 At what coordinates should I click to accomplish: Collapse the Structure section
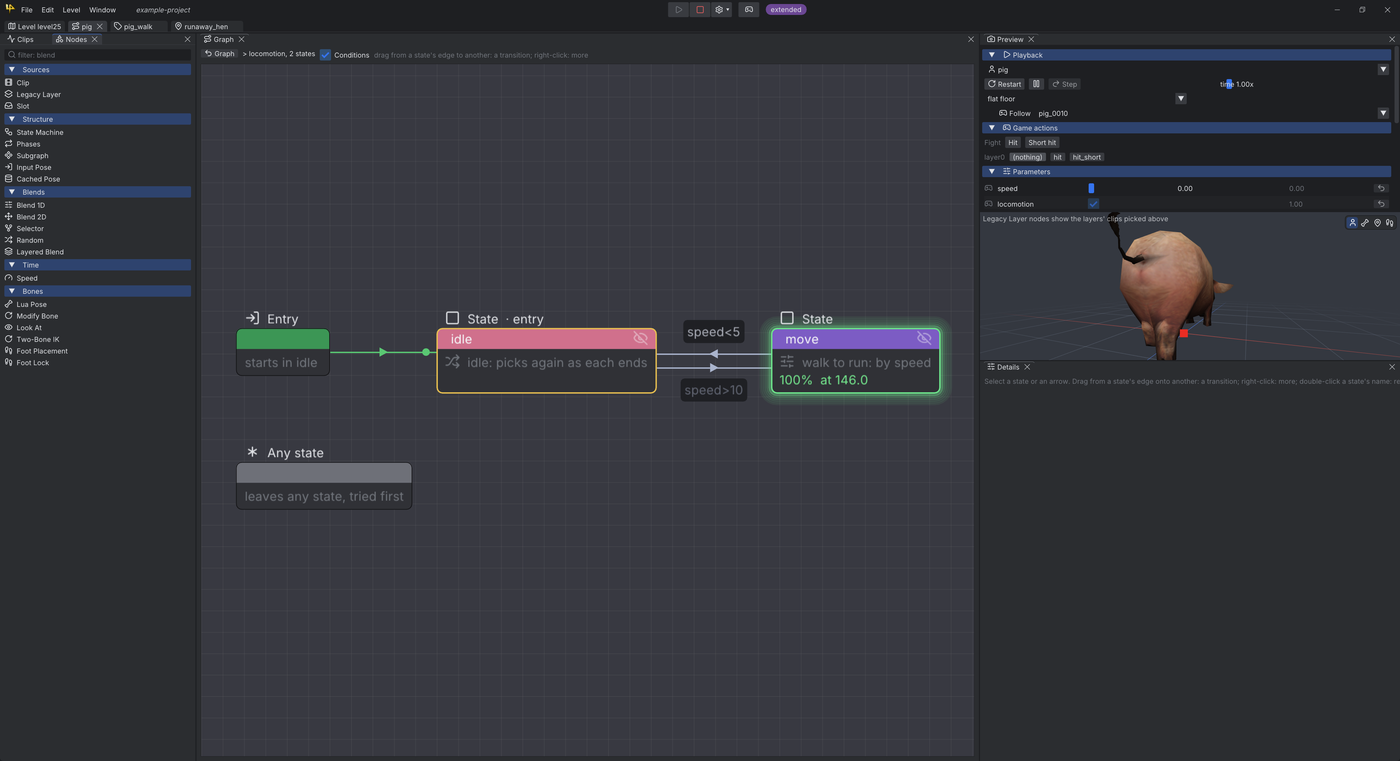pyautogui.click(x=11, y=119)
